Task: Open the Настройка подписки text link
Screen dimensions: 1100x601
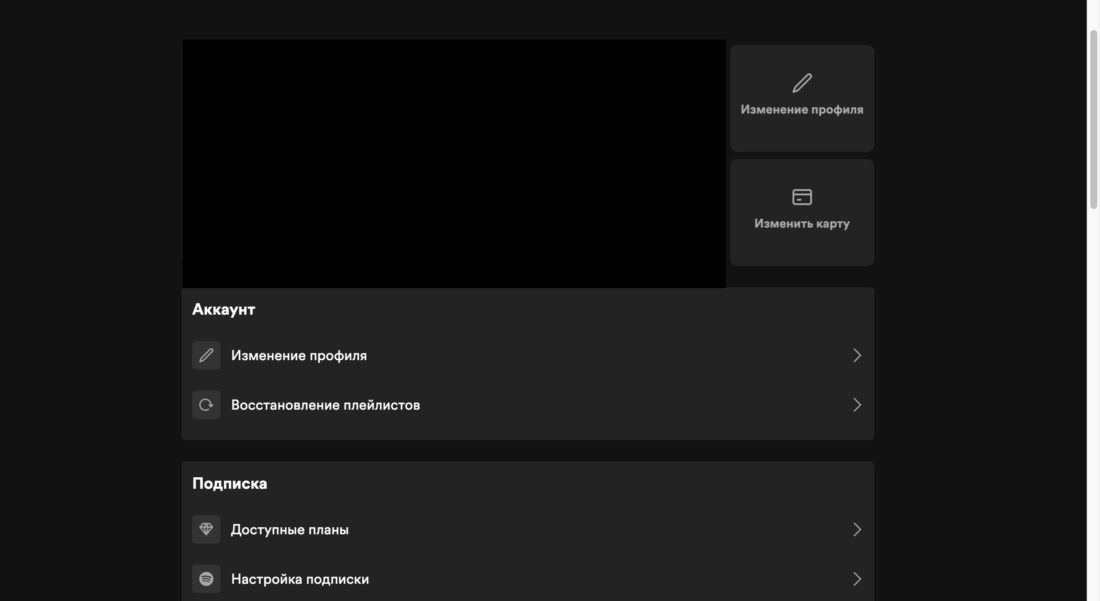Action: point(300,579)
